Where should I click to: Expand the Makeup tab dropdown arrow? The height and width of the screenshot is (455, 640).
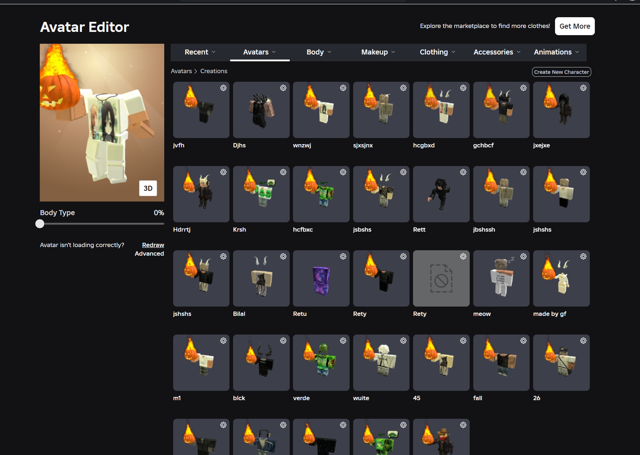[x=393, y=52]
